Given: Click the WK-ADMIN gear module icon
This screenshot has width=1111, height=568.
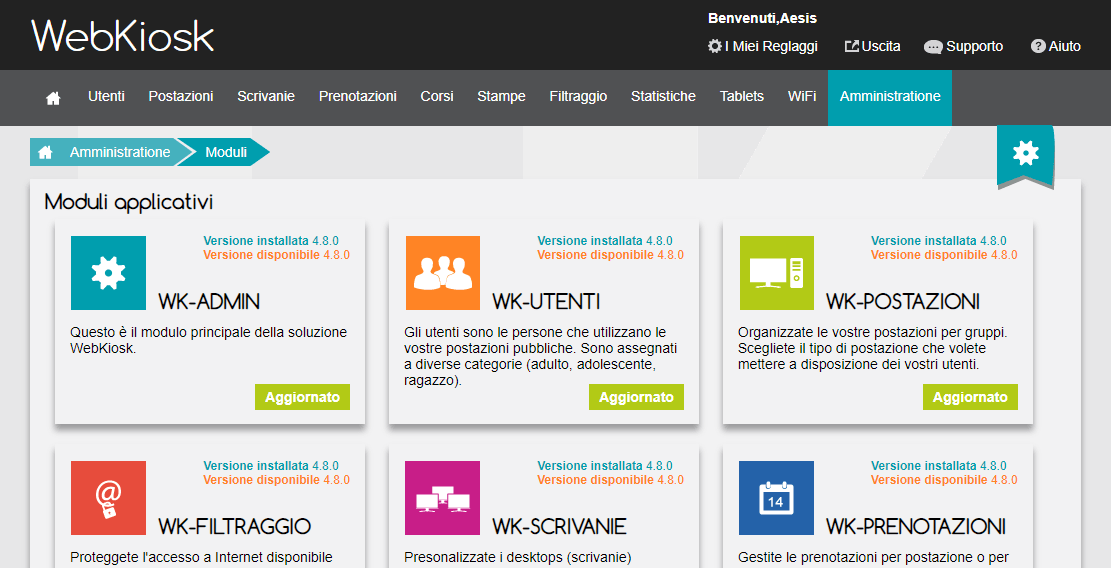Looking at the screenshot, I should pos(108,273).
